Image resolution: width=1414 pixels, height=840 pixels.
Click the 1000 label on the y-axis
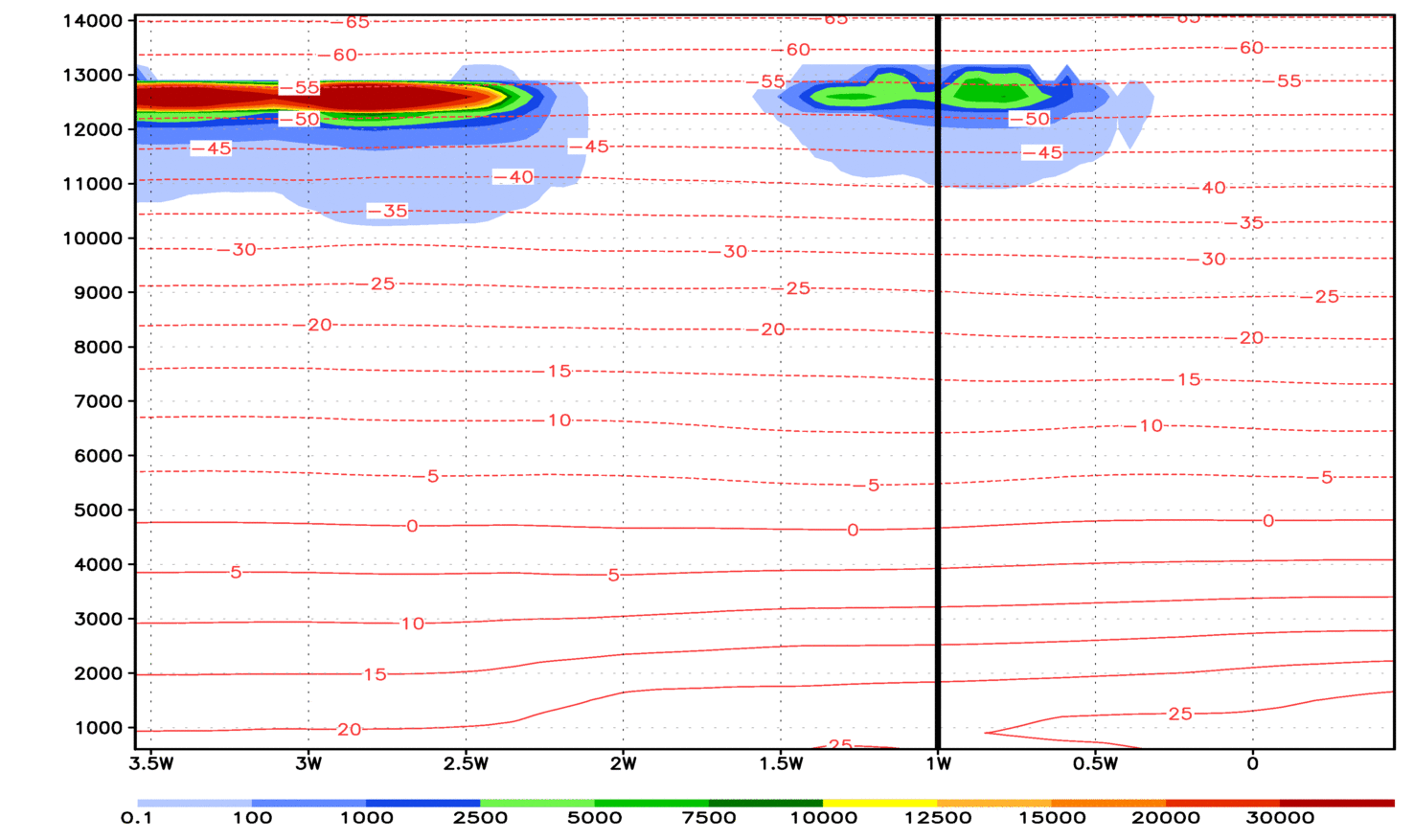(x=98, y=728)
